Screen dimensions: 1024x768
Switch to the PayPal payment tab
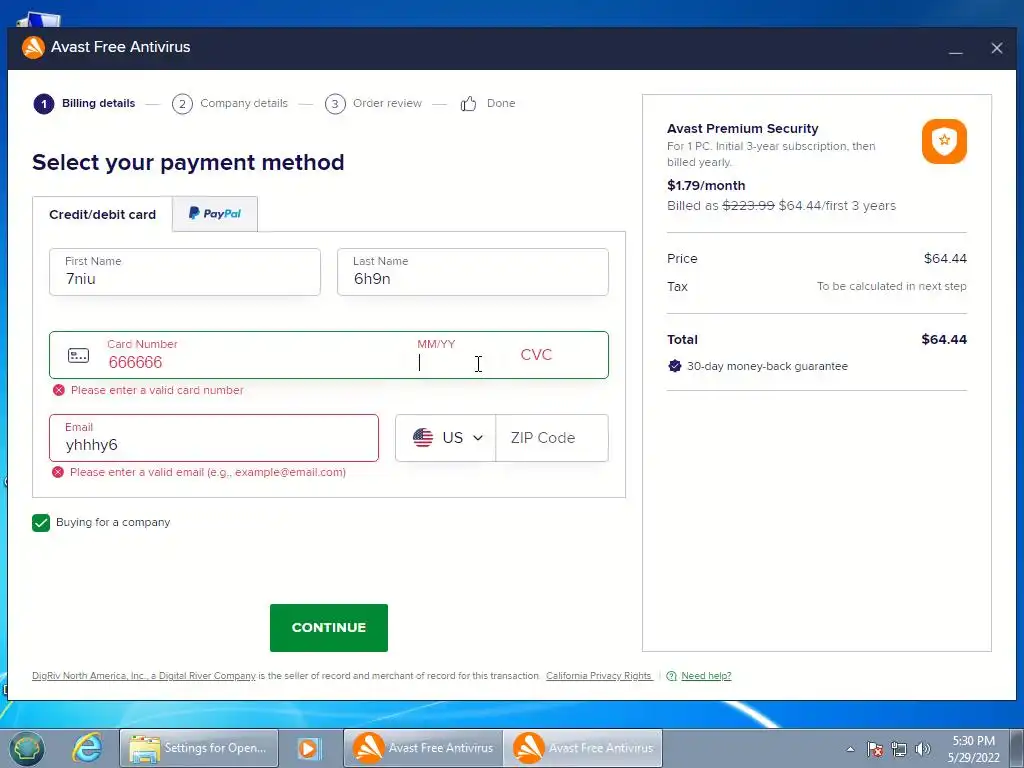tap(215, 214)
